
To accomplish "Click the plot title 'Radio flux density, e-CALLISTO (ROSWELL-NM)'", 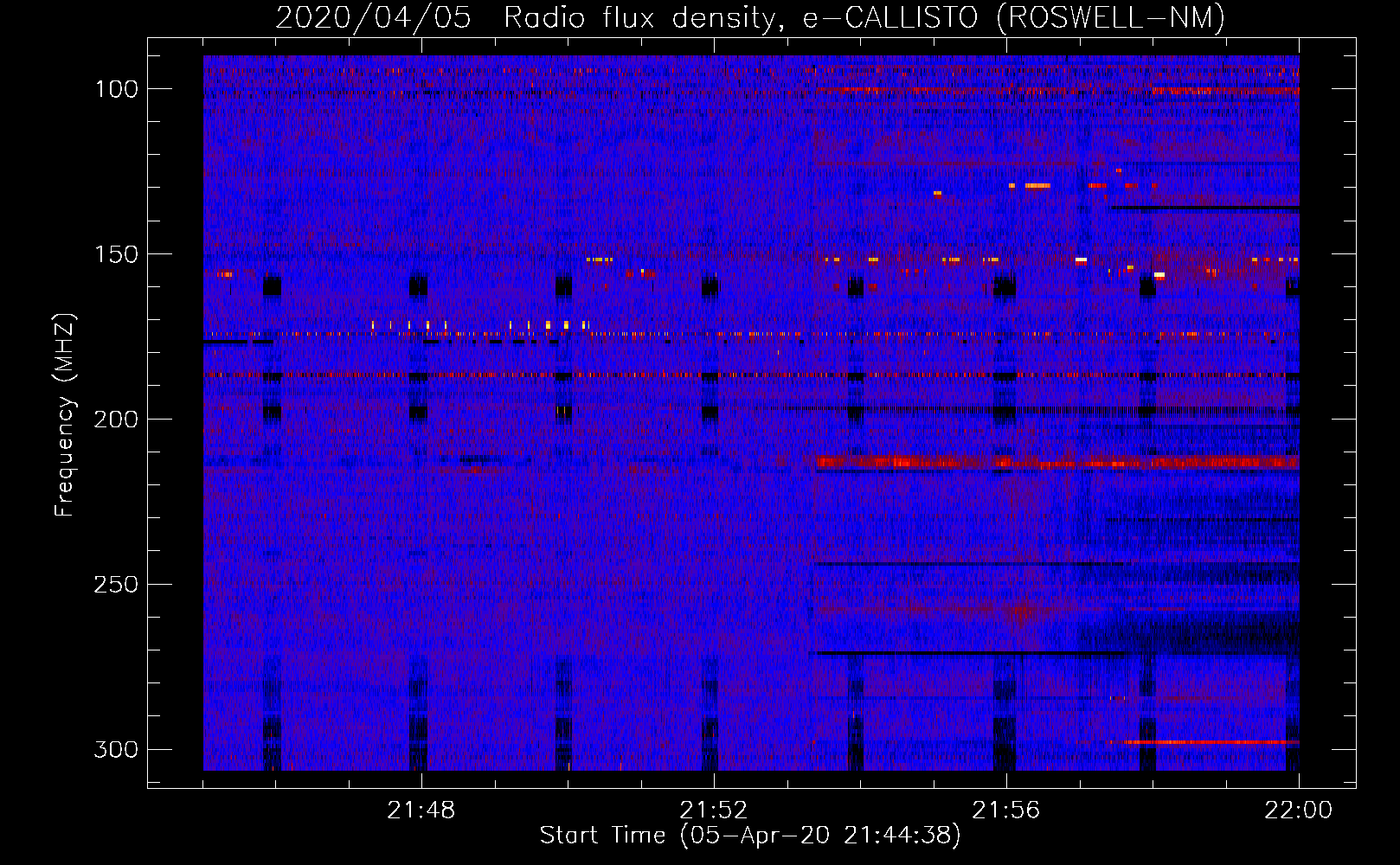I will (x=864, y=17).
